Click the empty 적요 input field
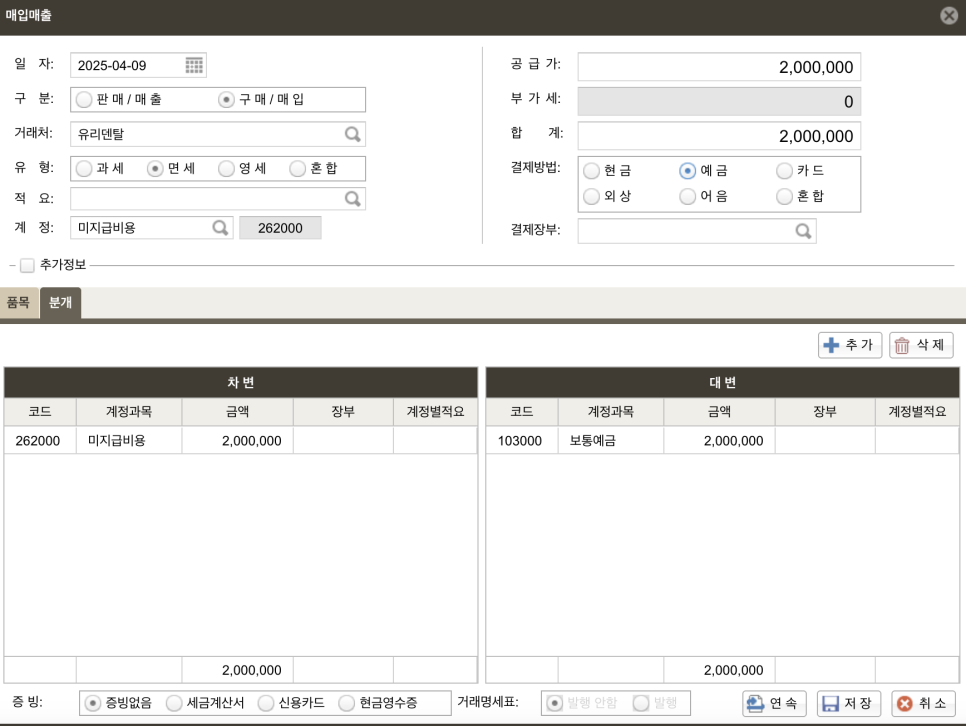The height and width of the screenshot is (726, 966). [218, 198]
